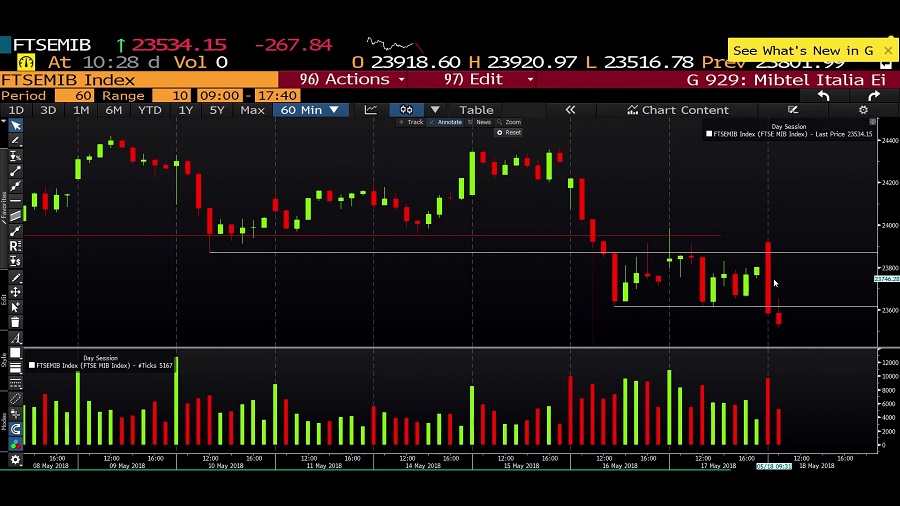Click the FTSEMIB Index security field
The width and height of the screenshot is (900, 506).
click(139, 79)
